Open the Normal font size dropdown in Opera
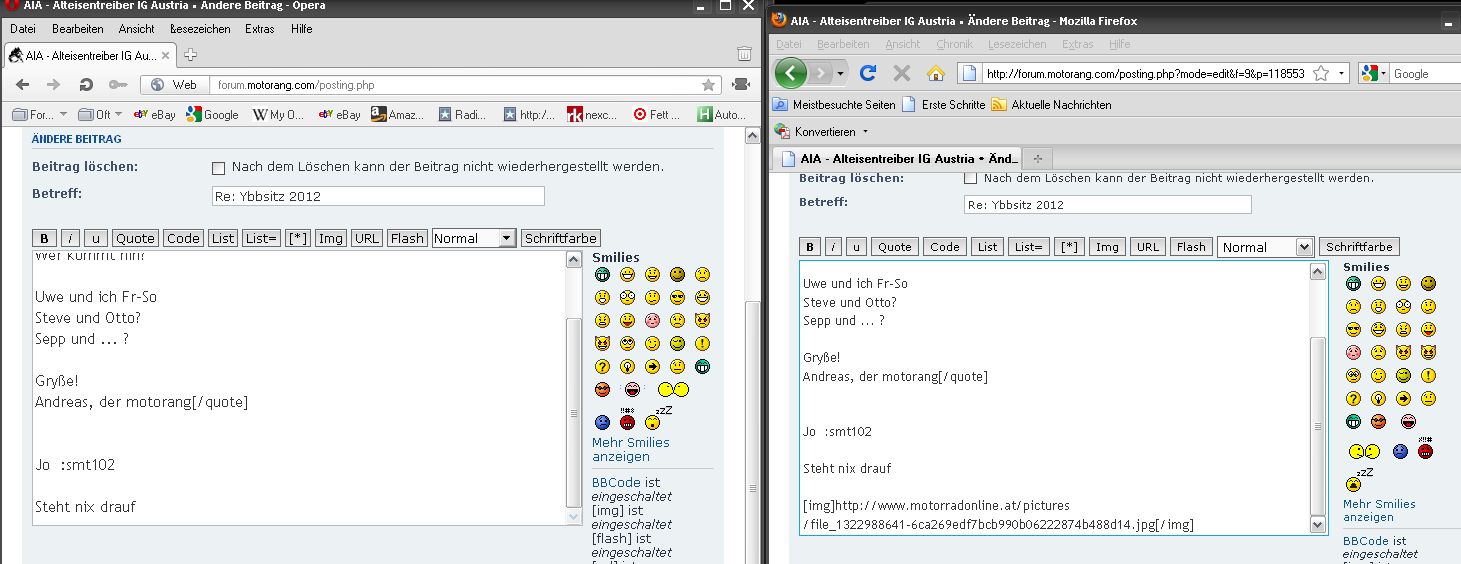 474,238
